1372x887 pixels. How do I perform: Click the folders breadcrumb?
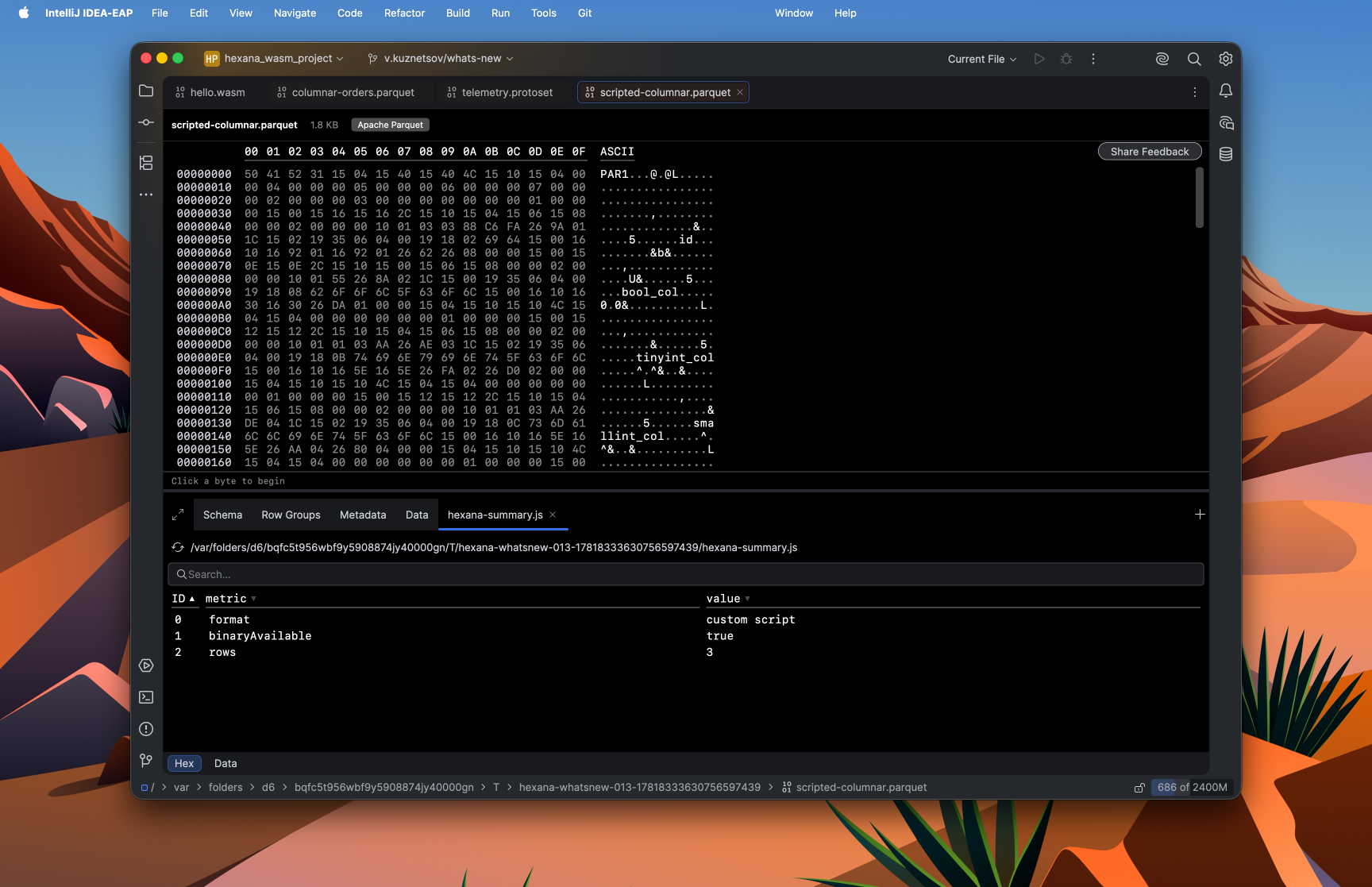tap(225, 788)
